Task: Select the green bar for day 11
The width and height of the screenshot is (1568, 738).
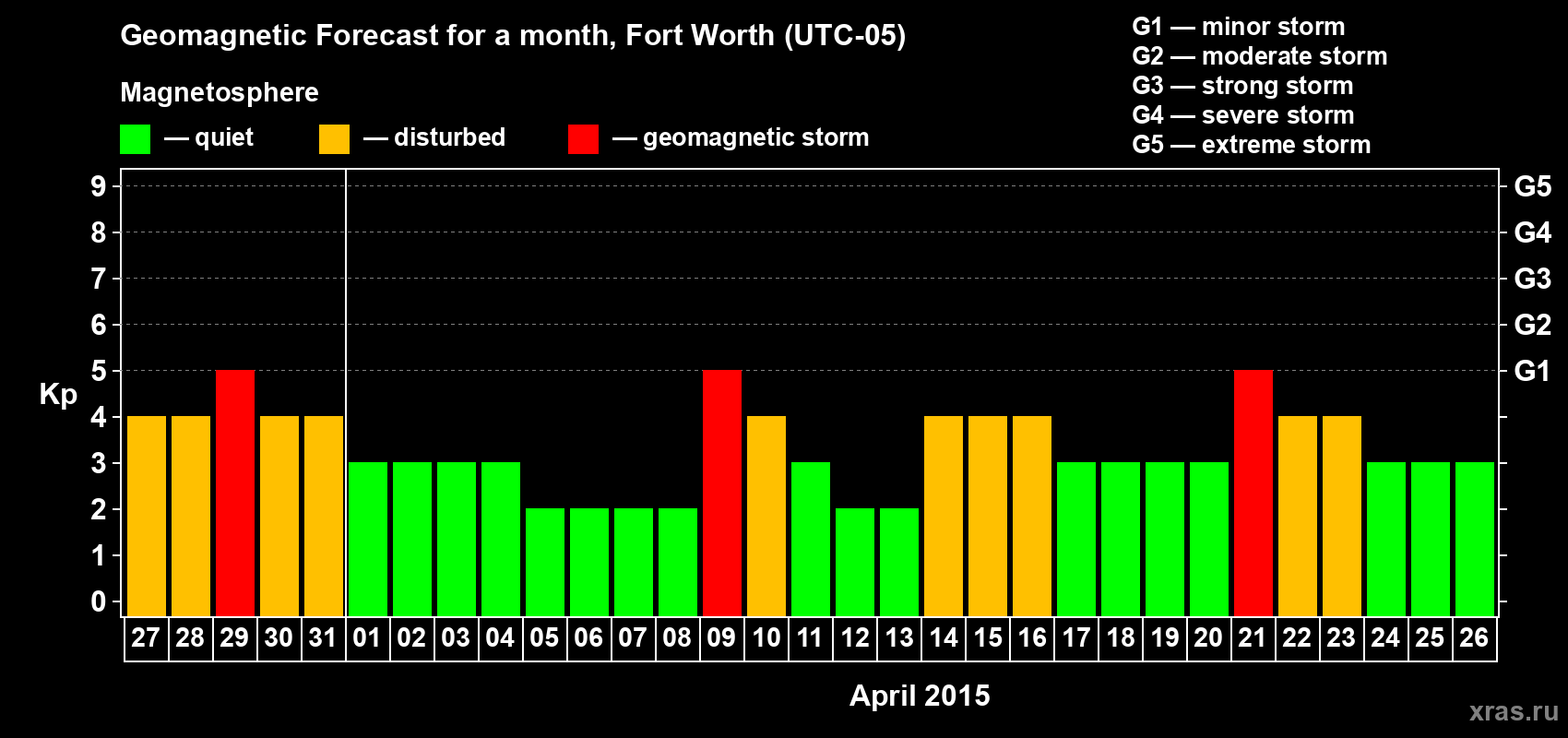Action: [x=811, y=540]
